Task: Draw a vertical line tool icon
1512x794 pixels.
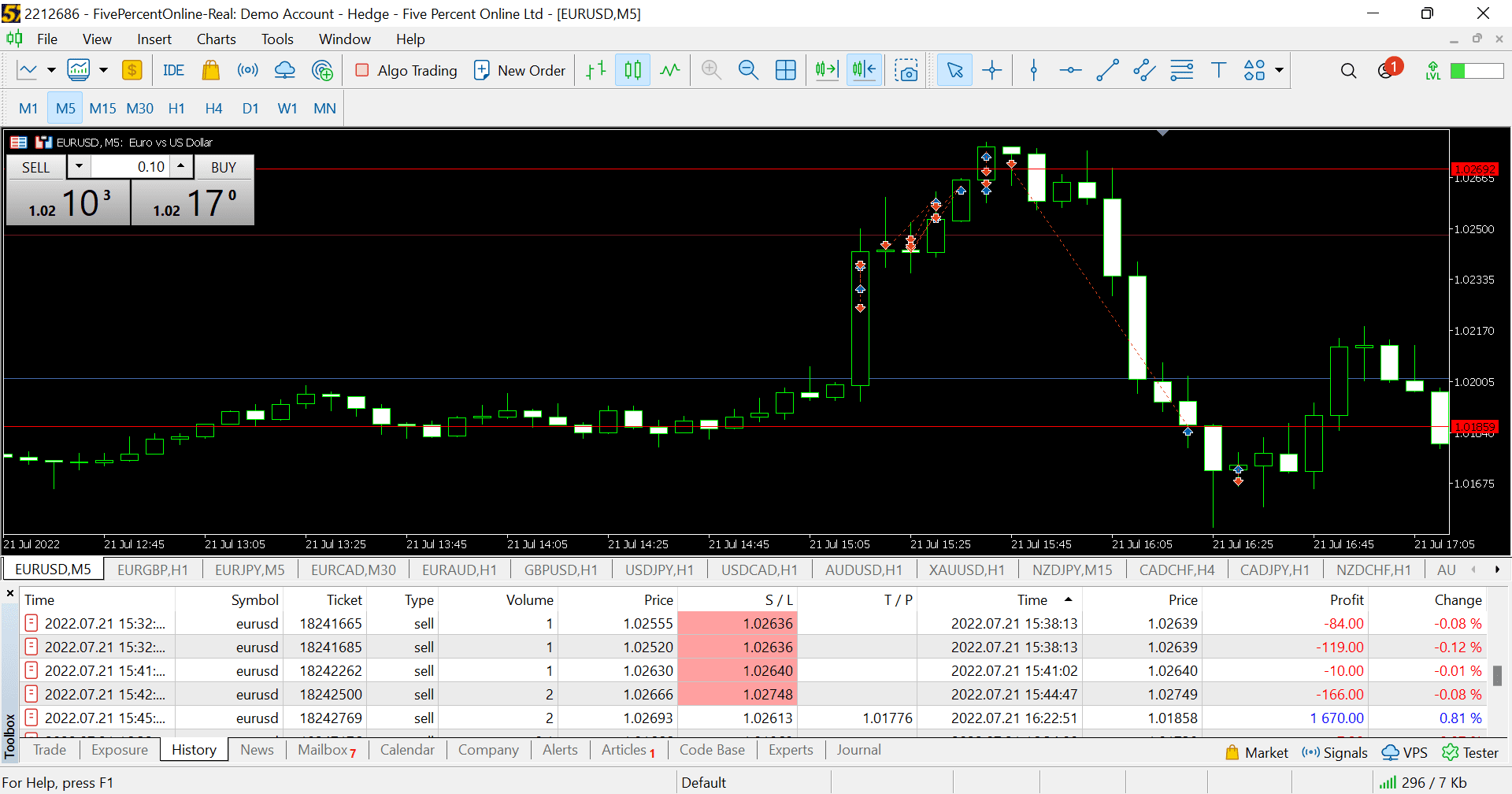Action: [x=1034, y=70]
